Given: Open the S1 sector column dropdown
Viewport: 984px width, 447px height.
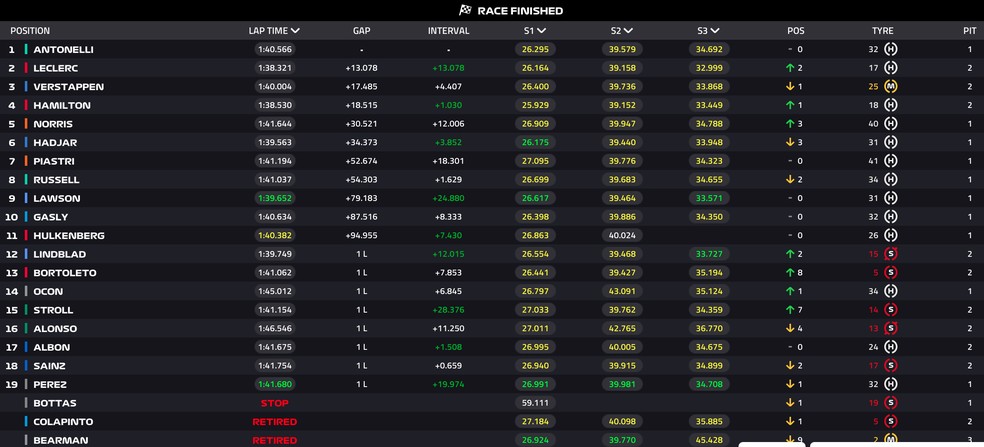Looking at the screenshot, I should [x=542, y=30].
